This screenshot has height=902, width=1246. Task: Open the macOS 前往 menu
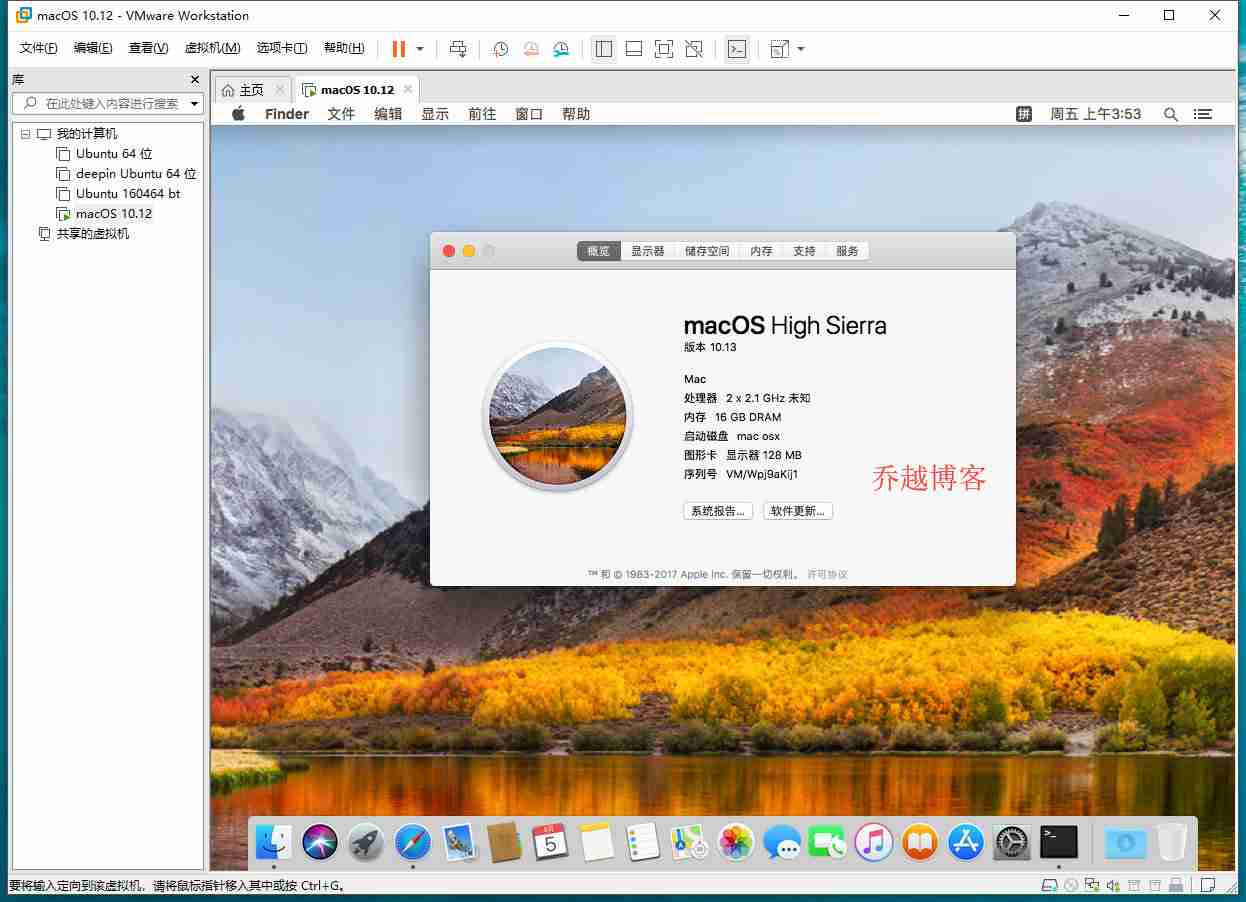(x=482, y=114)
